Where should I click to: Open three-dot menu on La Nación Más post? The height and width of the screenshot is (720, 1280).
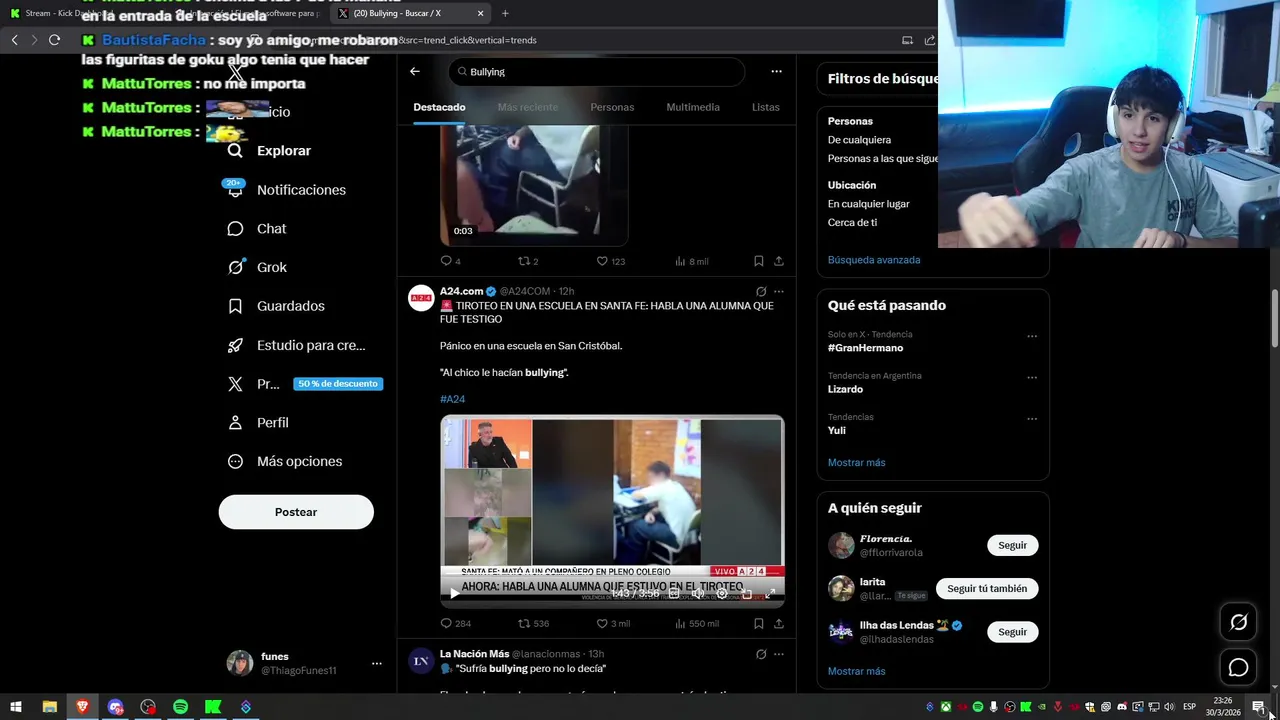tap(779, 654)
